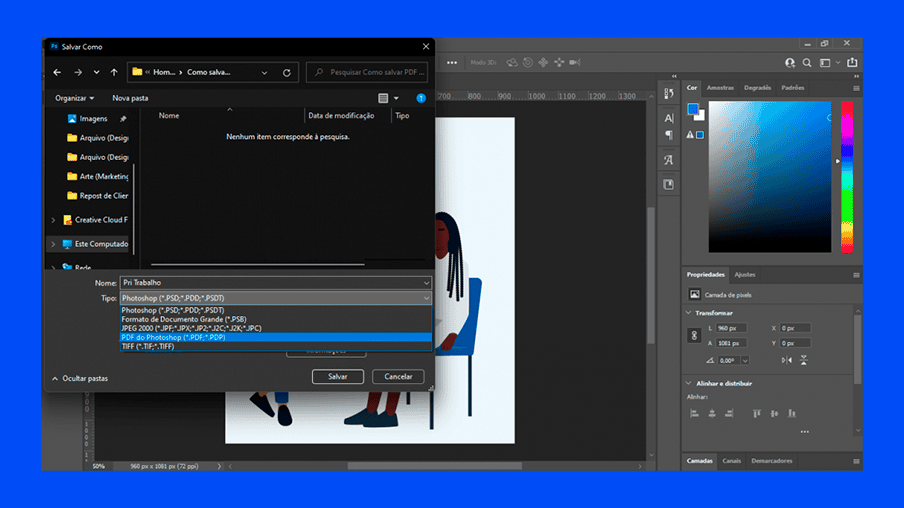Image resolution: width=904 pixels, height=508 pixels.
Task: Switch to the Amostras tab
Action: coord(720,88)
